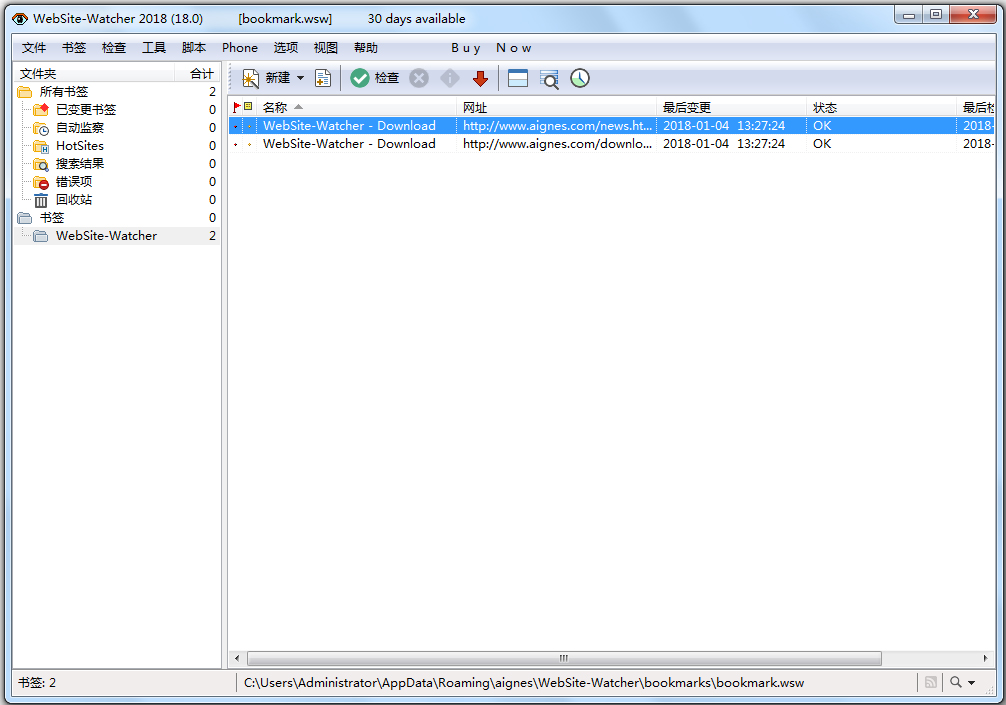Toggle the red flag marker on the first bookmark
Image resolution: width=1006 pixels, height=705 pixels.
point(236,125)
